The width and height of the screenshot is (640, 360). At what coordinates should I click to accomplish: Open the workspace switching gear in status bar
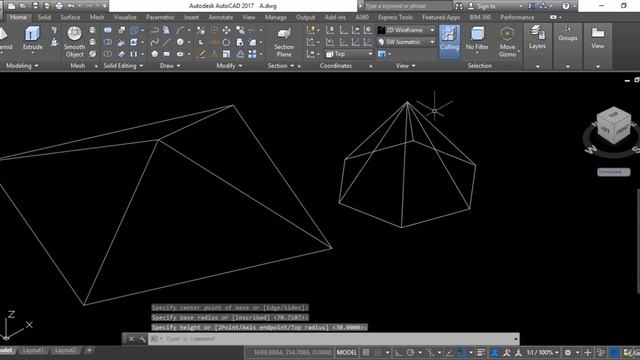pyautogui.click(x=568, y=352)
